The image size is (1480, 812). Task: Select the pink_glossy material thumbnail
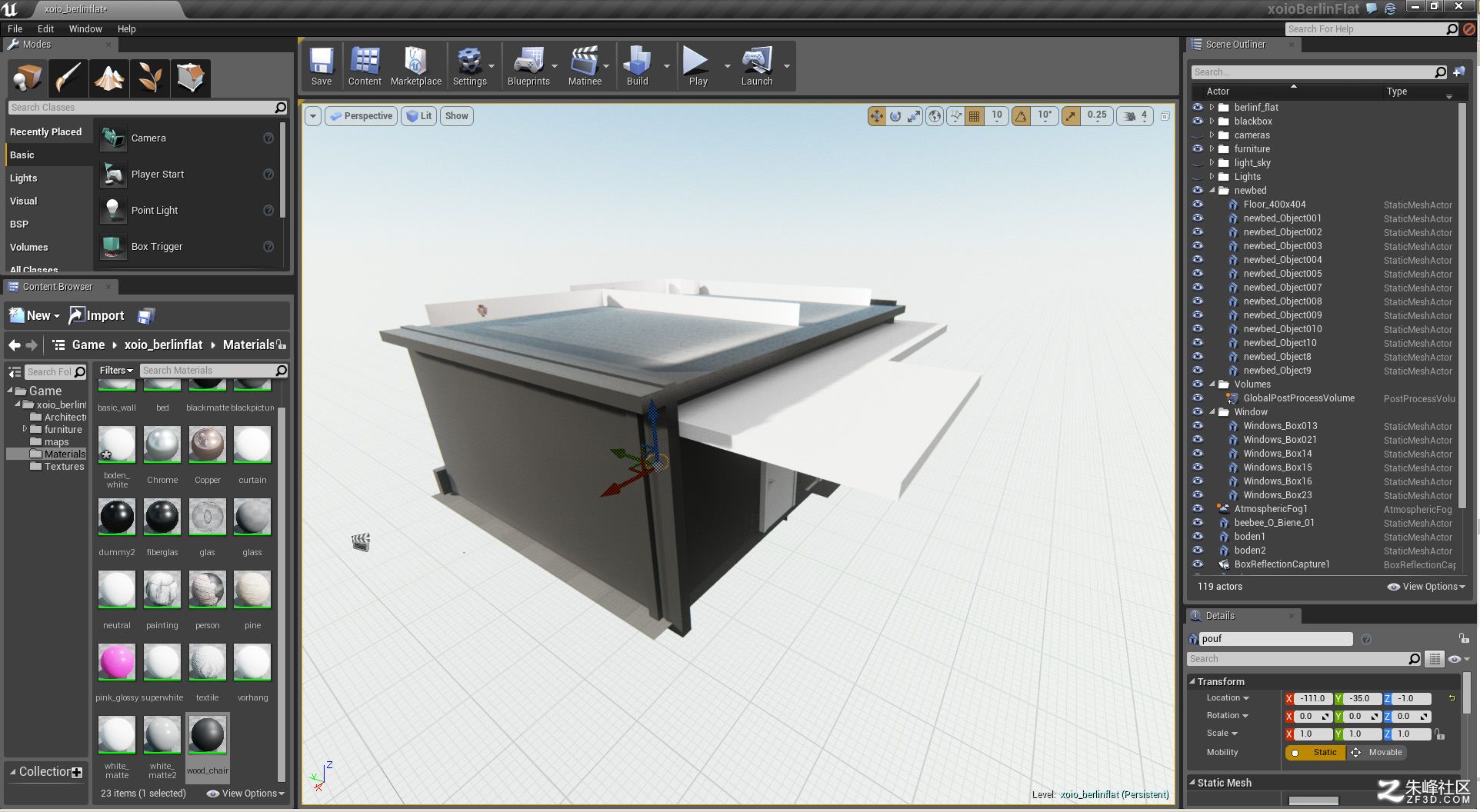[x=117, y=662]
